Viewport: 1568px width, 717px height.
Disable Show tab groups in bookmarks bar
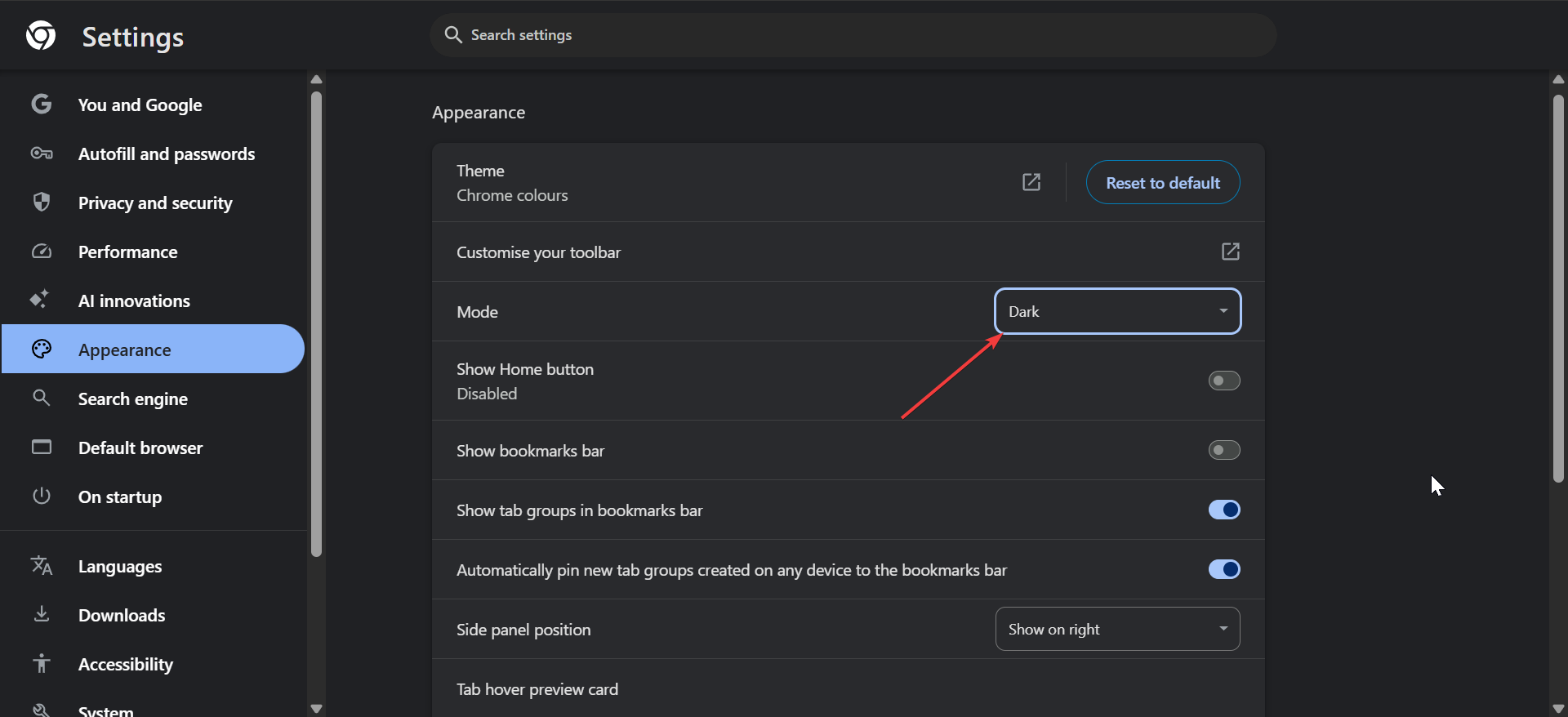(x=1223, y=510)
